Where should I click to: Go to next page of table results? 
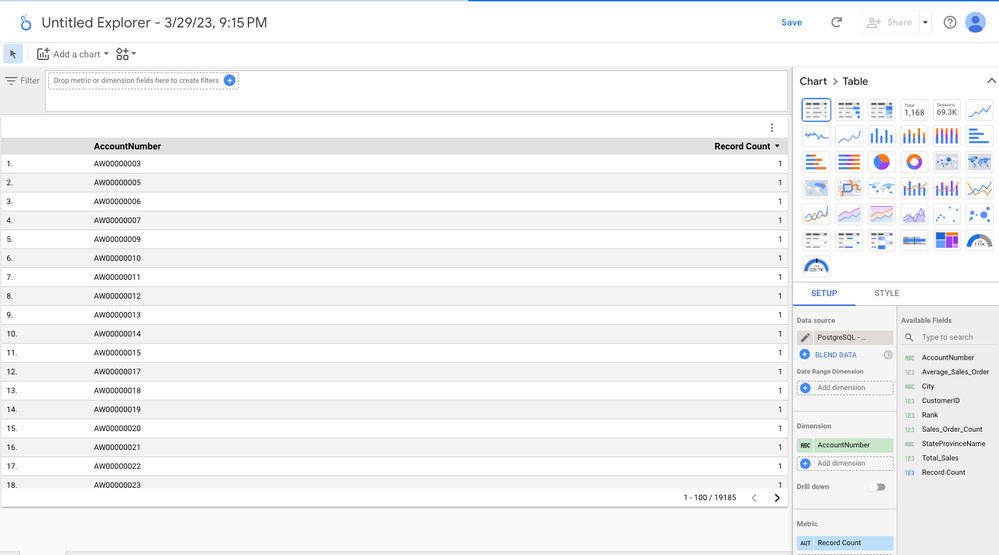tap(777, 497)
